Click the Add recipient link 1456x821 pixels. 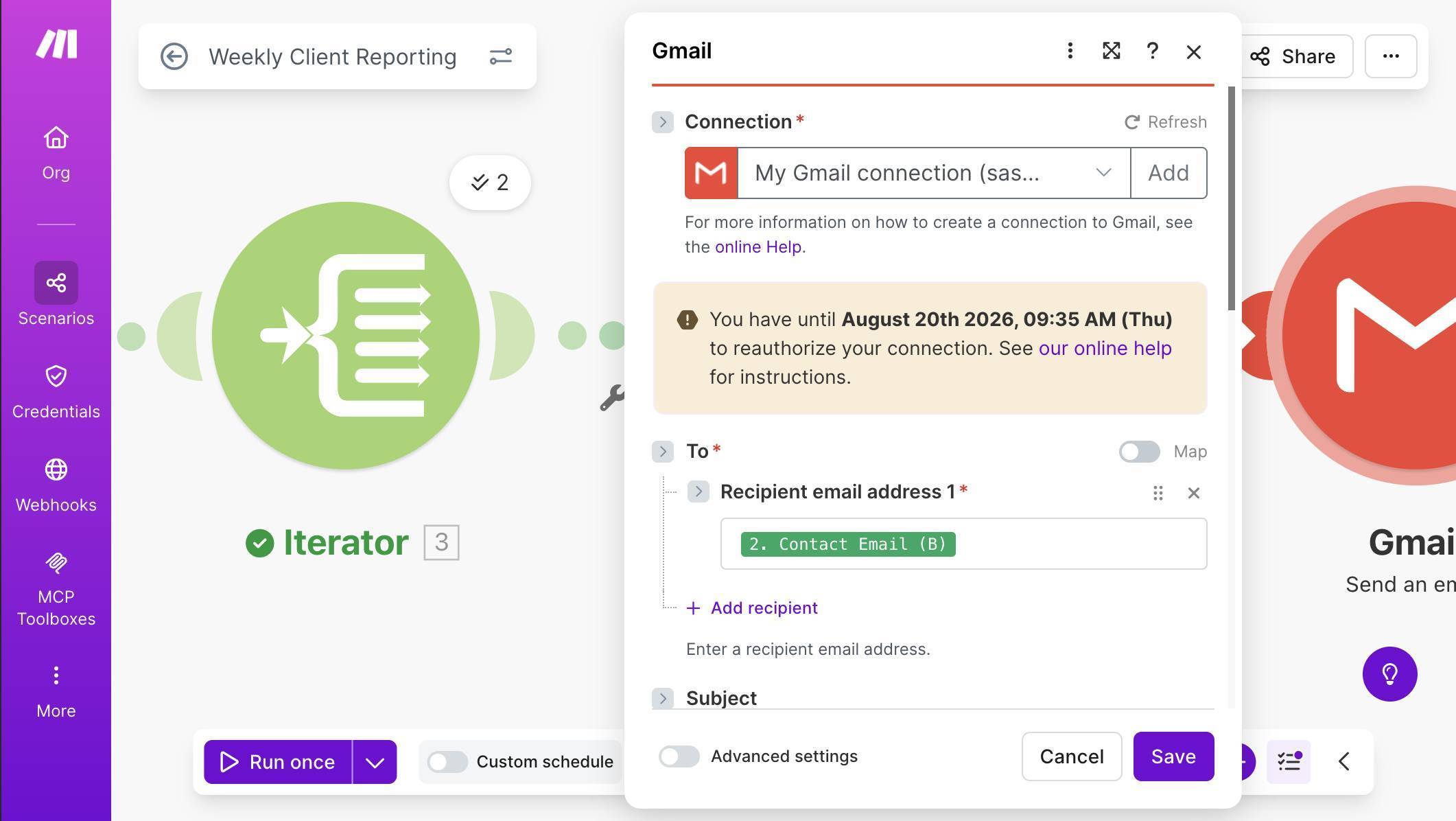pos(752,608)
